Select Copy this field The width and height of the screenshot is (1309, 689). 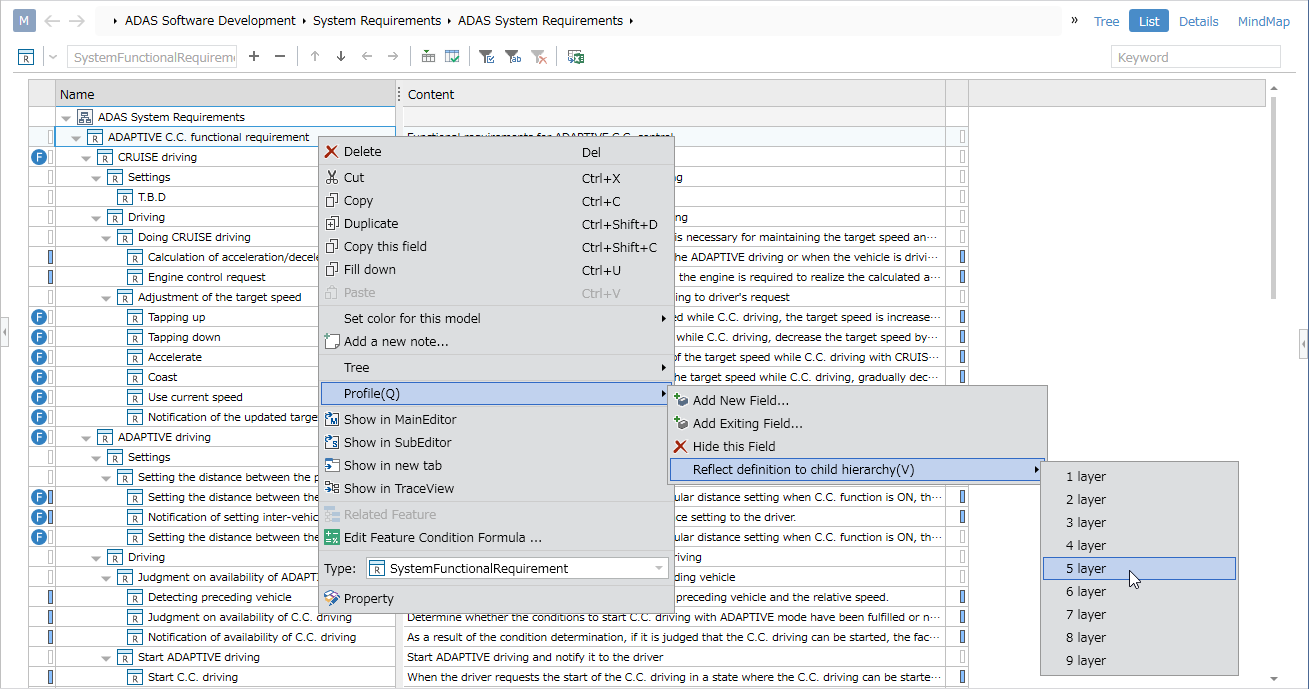point(497,247)
